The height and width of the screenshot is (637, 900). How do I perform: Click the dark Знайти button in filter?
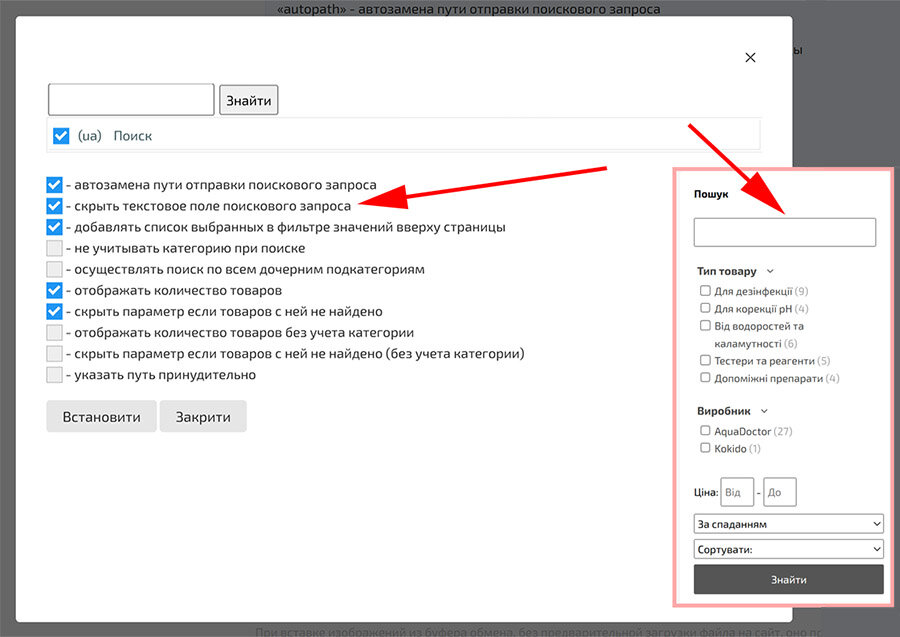tap(788, 580)
